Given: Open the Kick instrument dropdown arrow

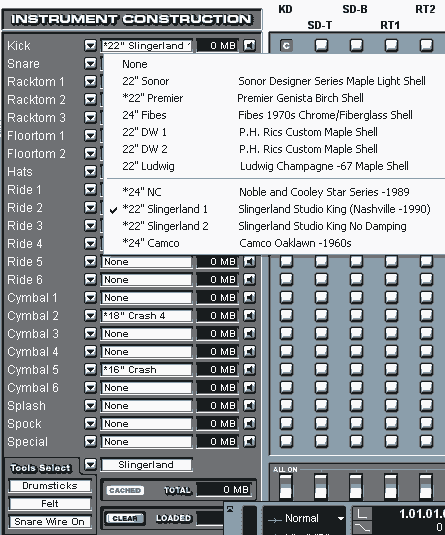Looking at the screenshot, I should pyautogui.click(x=90, y=45).
